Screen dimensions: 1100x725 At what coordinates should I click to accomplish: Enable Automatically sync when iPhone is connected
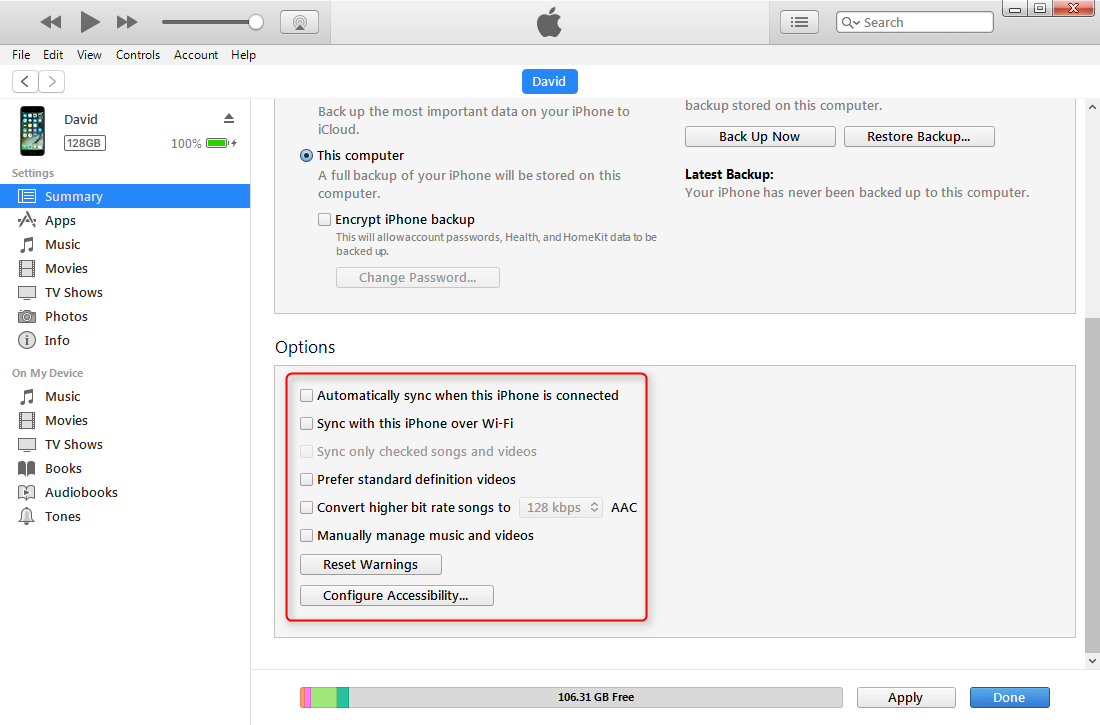click(307, 396)
